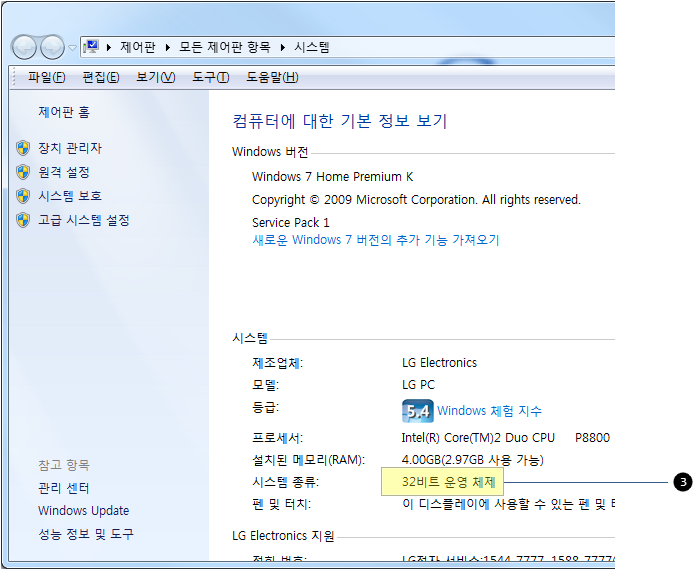Open 관리 센터 link
The image size is (694, 570).
point(64,488)
